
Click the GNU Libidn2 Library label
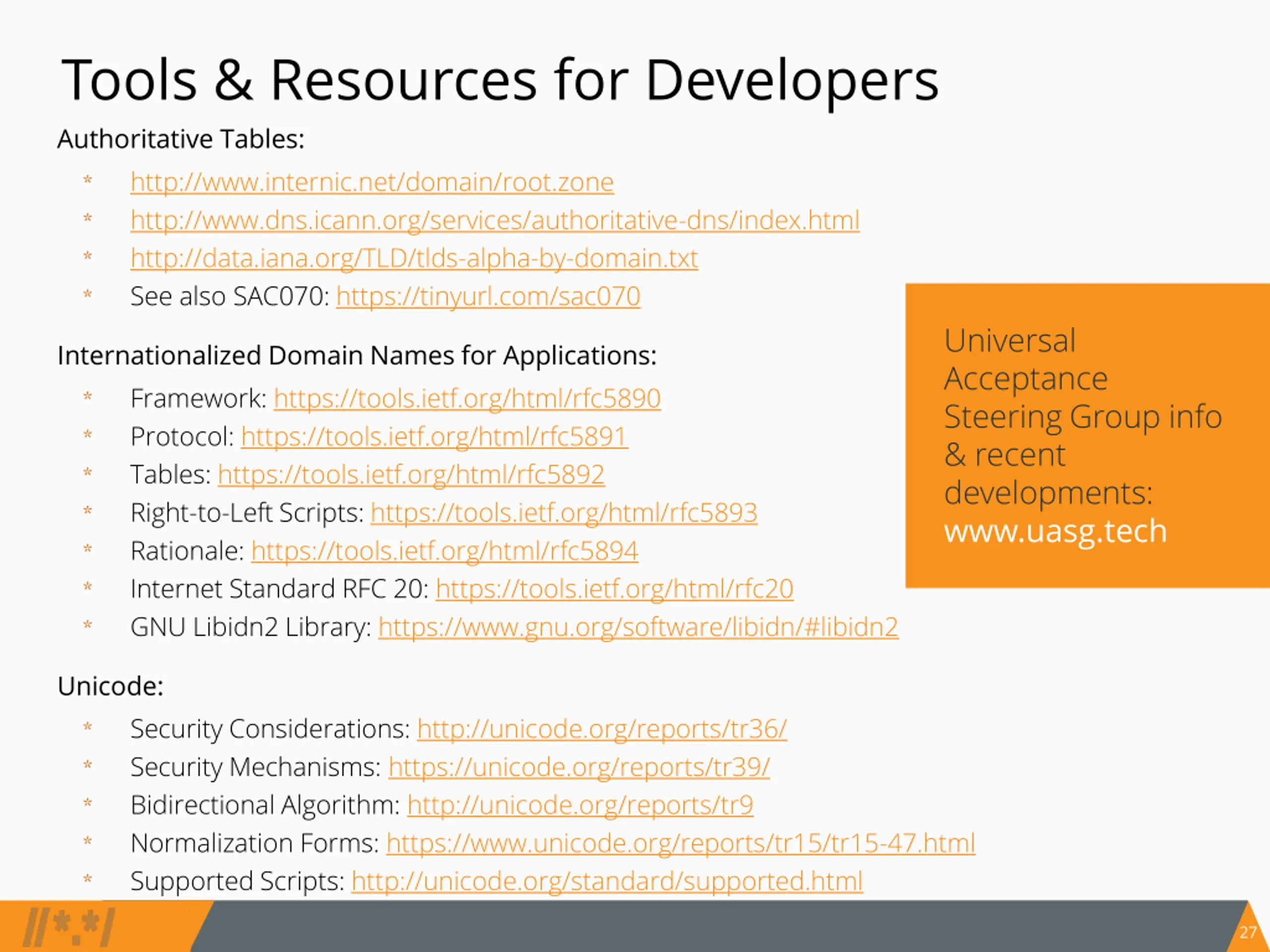[251, 627]
